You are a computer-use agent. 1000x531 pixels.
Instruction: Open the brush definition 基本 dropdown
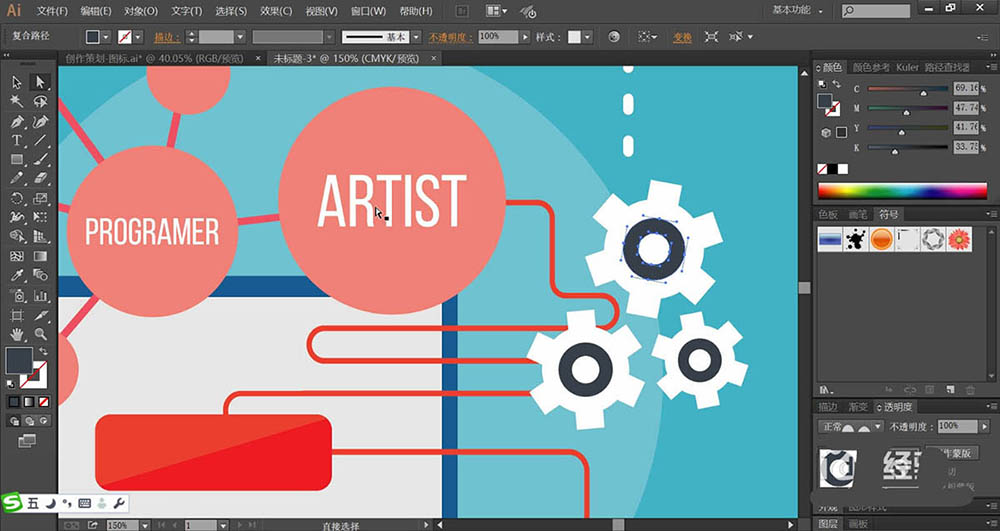click(416, 37)
